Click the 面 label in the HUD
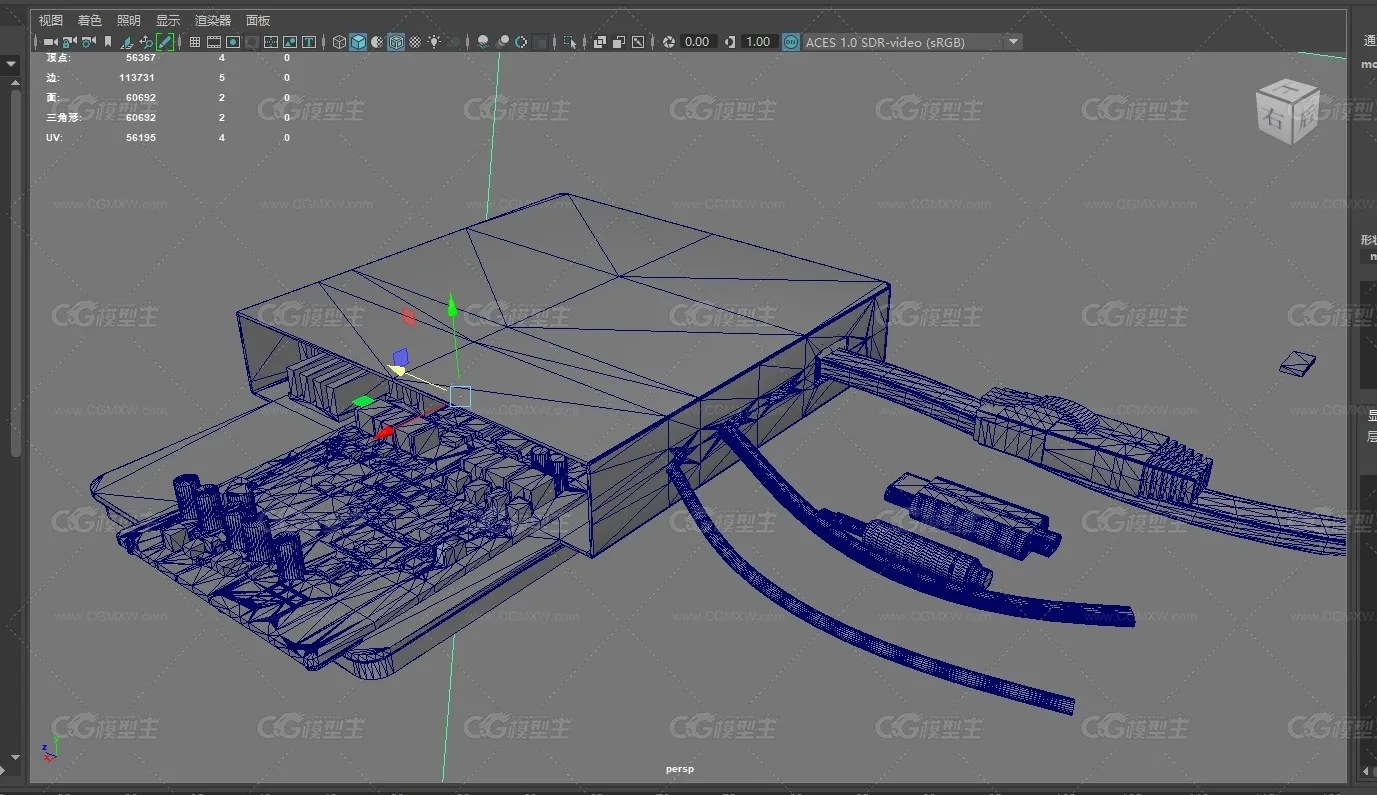The width and height of the screenshot is (1377, 795). tap(52, 97)
